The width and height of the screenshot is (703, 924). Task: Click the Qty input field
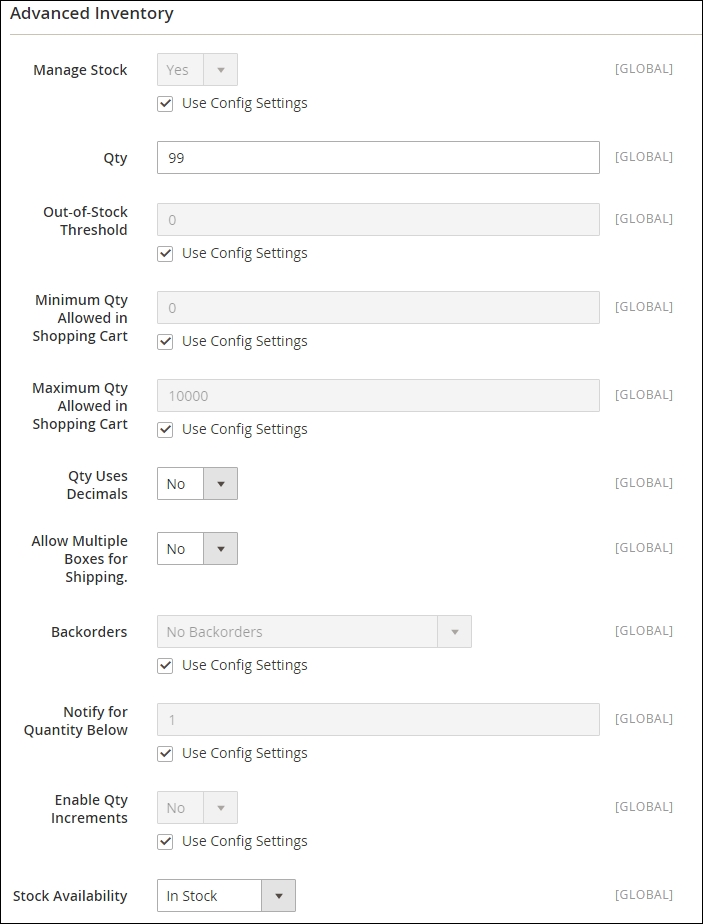tap(378, 158)
